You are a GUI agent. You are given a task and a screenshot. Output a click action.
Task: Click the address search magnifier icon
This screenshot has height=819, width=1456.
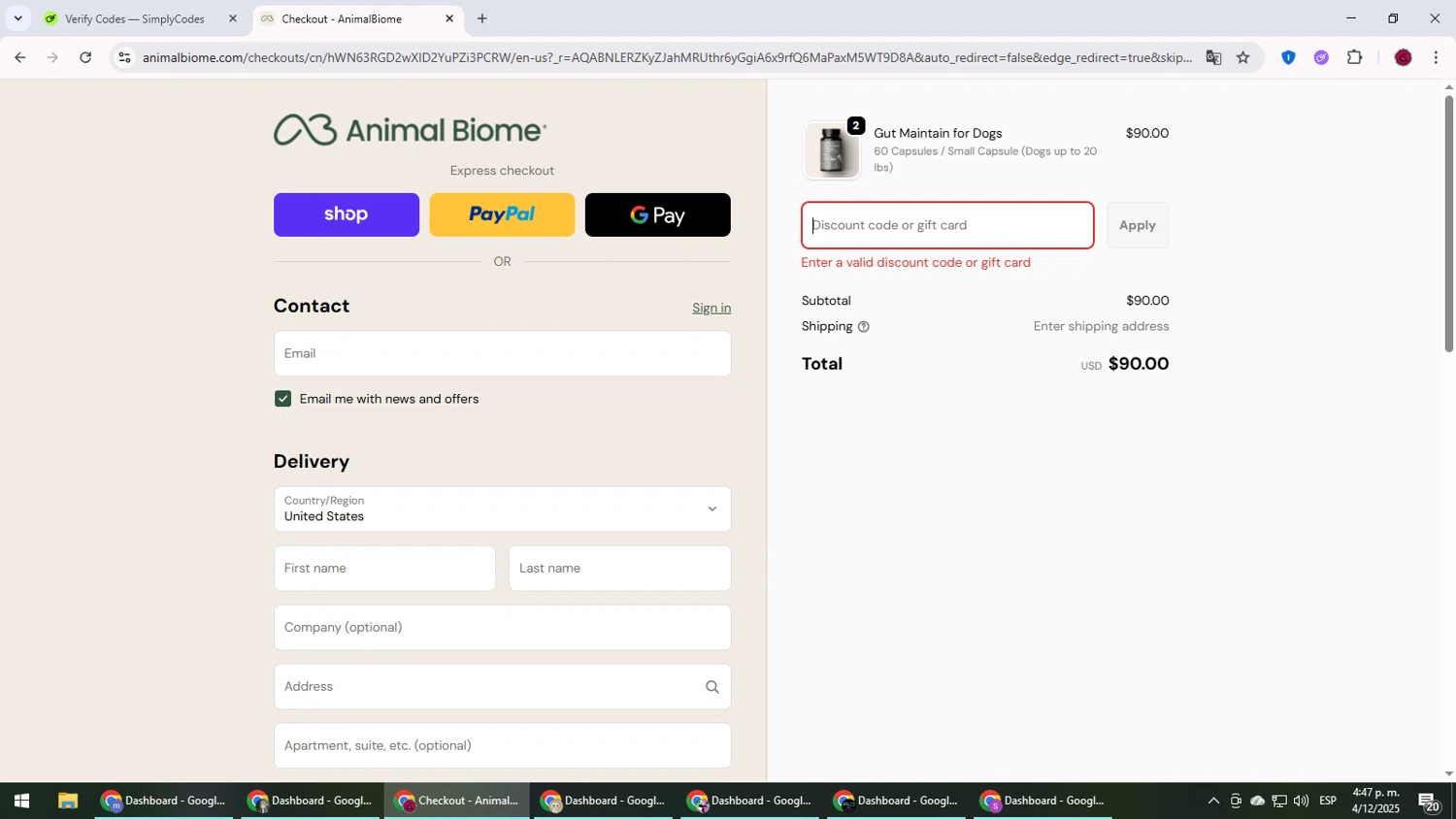[711, 687]
